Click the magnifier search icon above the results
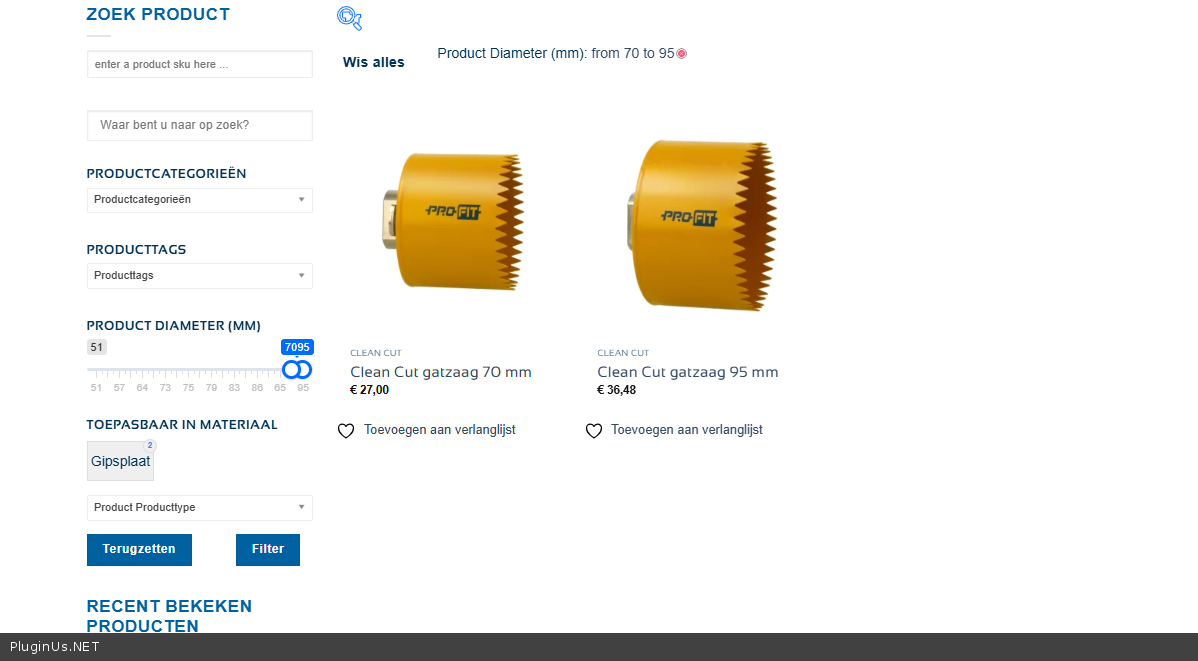The width and height of the screenshot is (1198, 661). point(349,17)
